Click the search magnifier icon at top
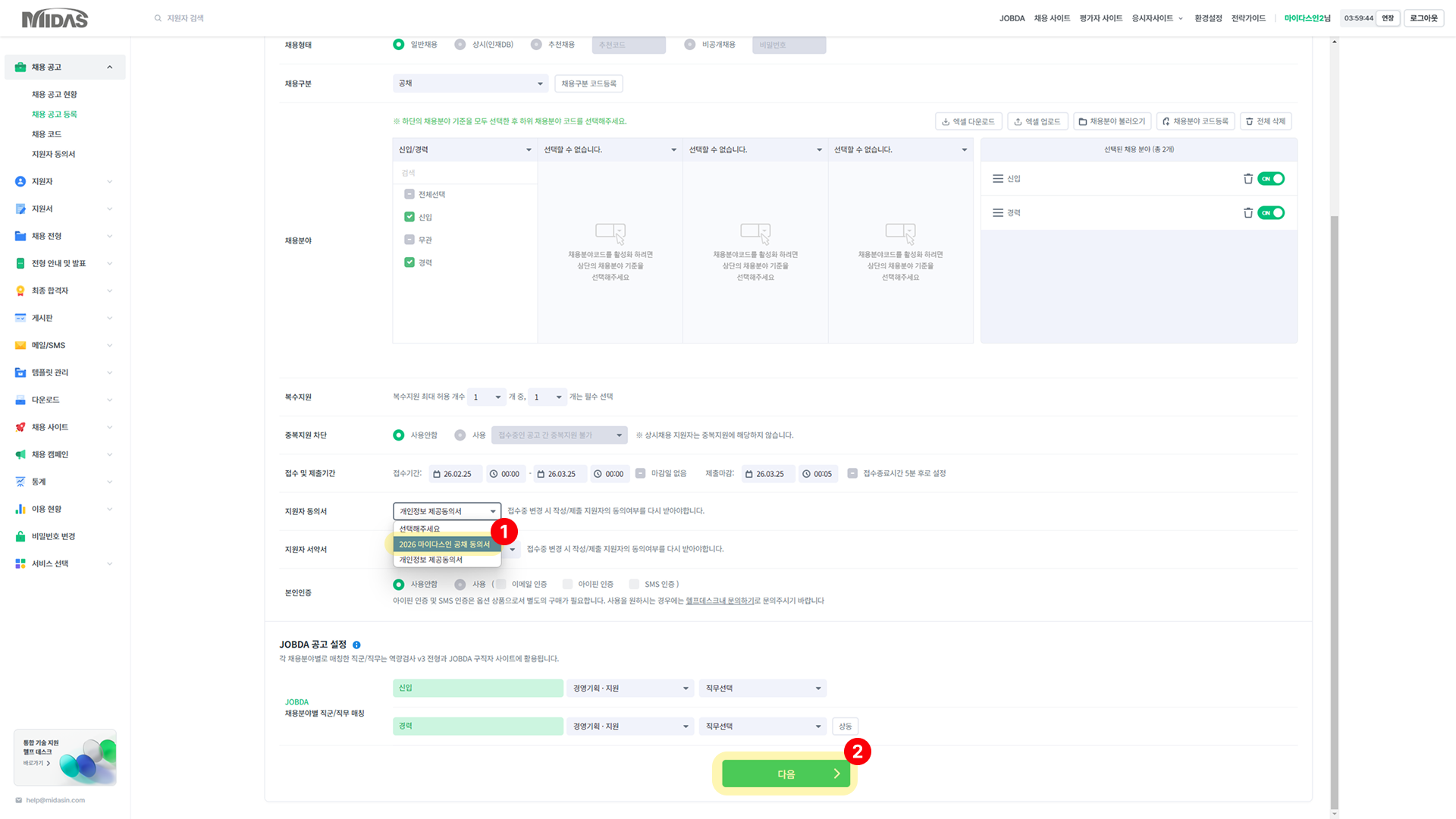The height and width of the screenshot is (819, 1456). (x=158, y=18)
